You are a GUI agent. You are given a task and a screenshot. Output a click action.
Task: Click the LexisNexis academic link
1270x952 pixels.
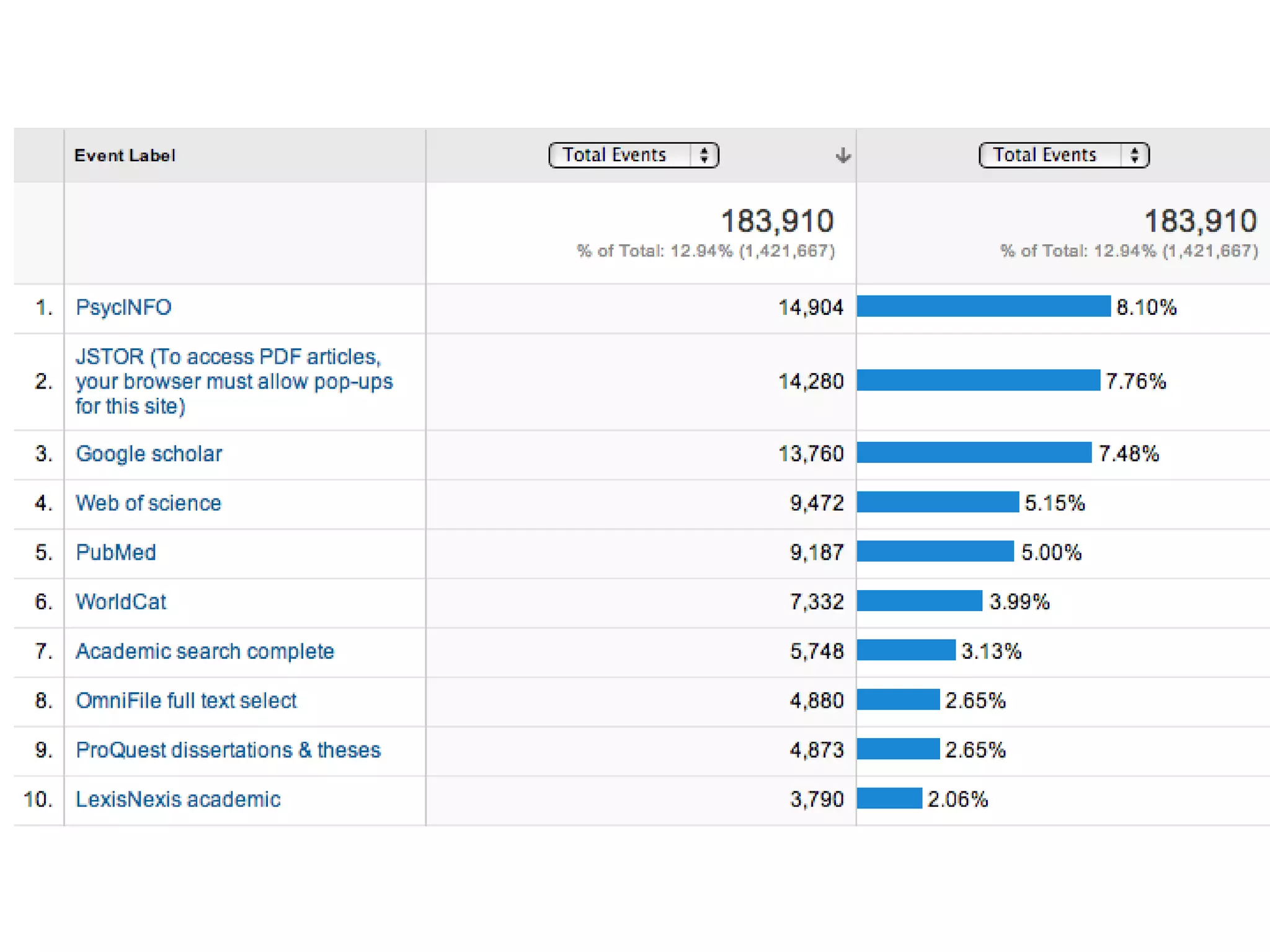tap(178, 800)
